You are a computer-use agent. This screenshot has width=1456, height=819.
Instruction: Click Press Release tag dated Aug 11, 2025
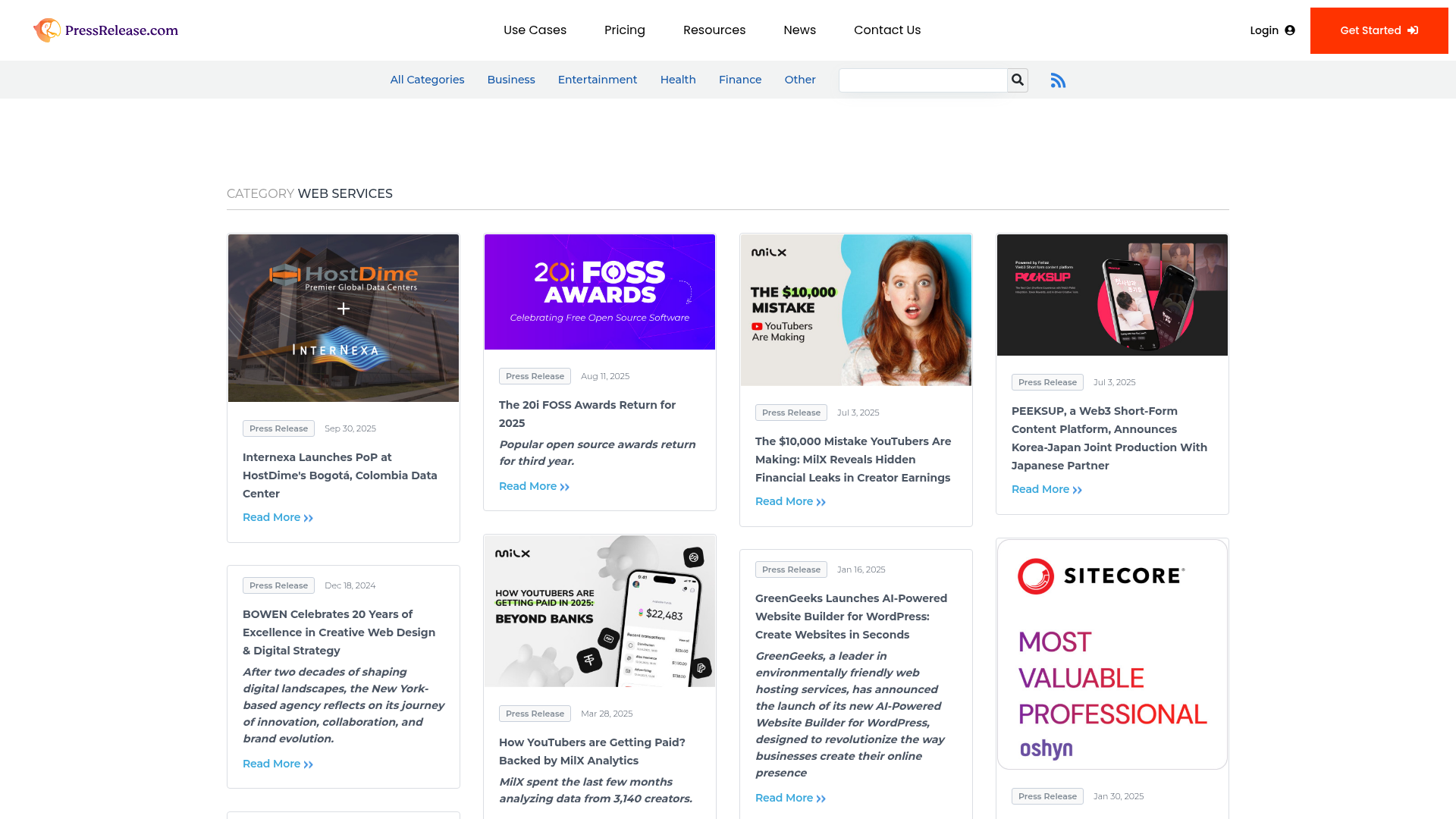[x=535, y=376]
